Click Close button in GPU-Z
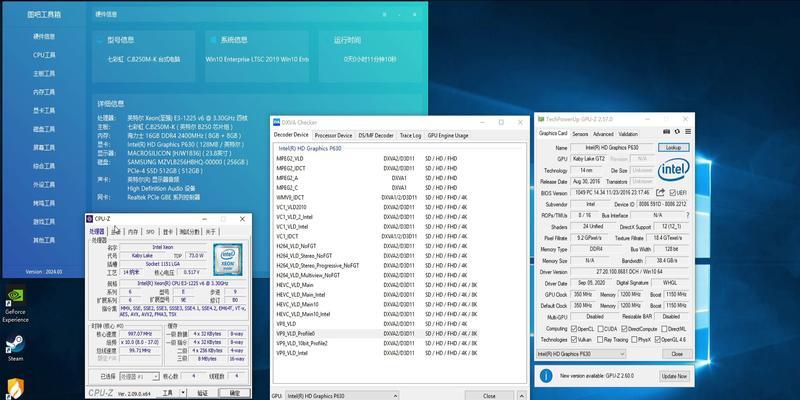The width and height of the screenshot is (800, 400). pyautogui.click(x=677, y=354)
